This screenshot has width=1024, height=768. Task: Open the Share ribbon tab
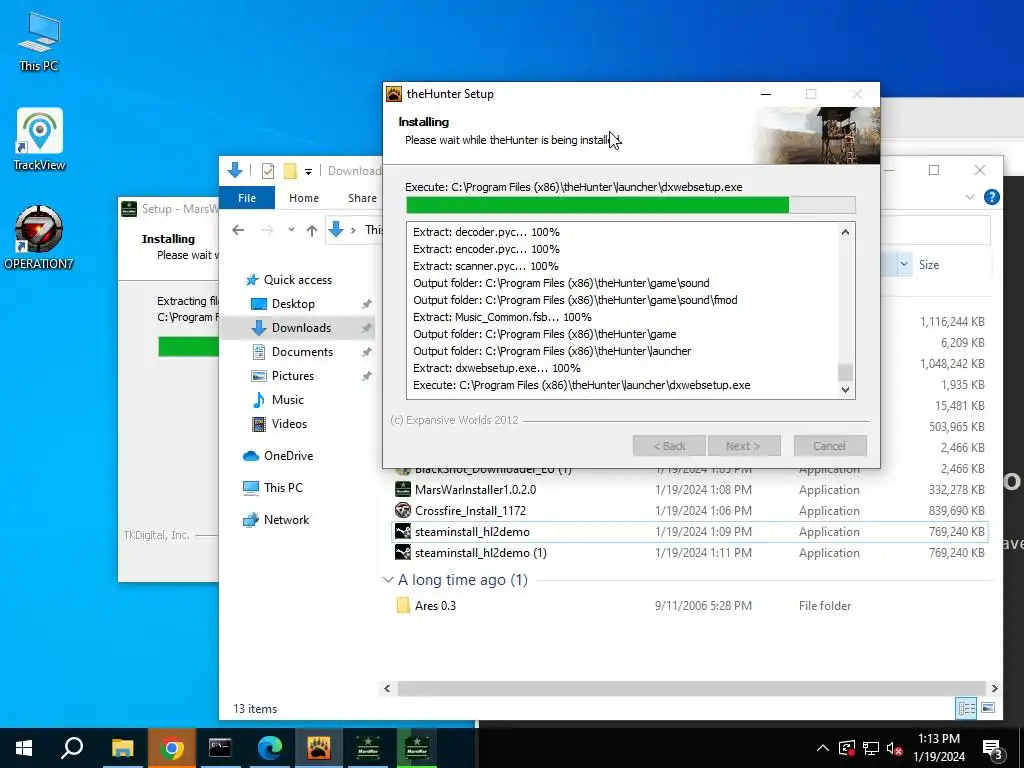(x=362, y=198)
